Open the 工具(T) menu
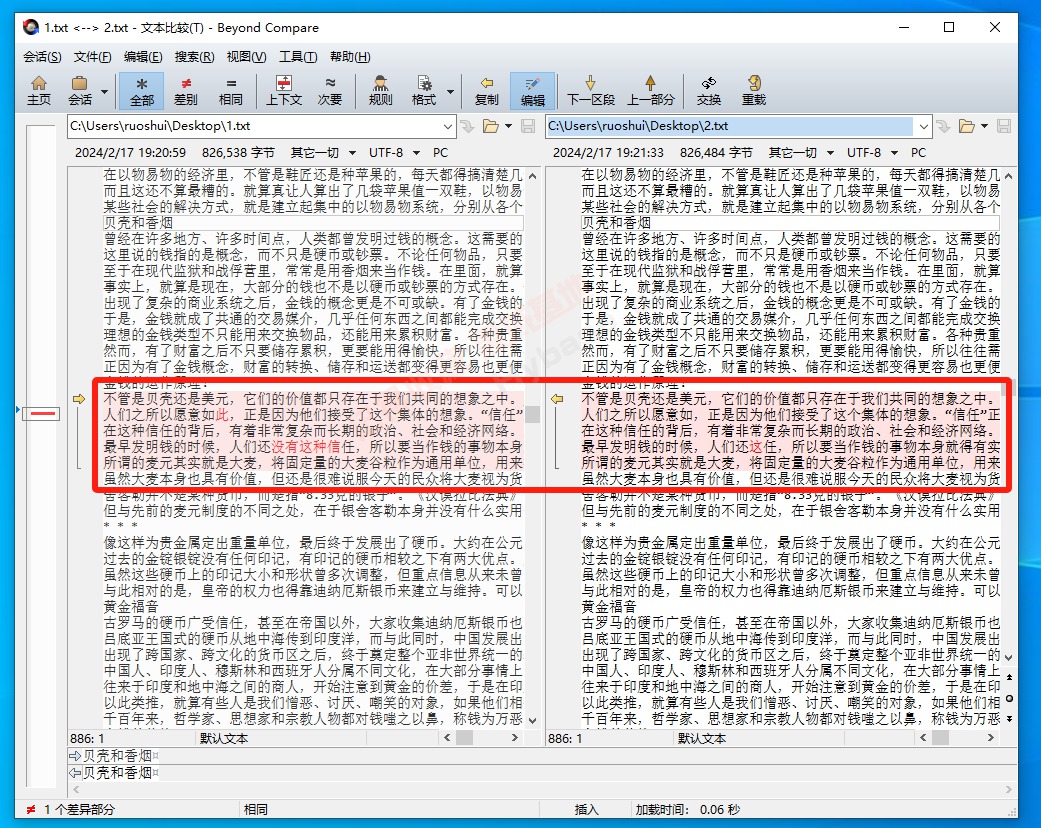 coord(297,57)
